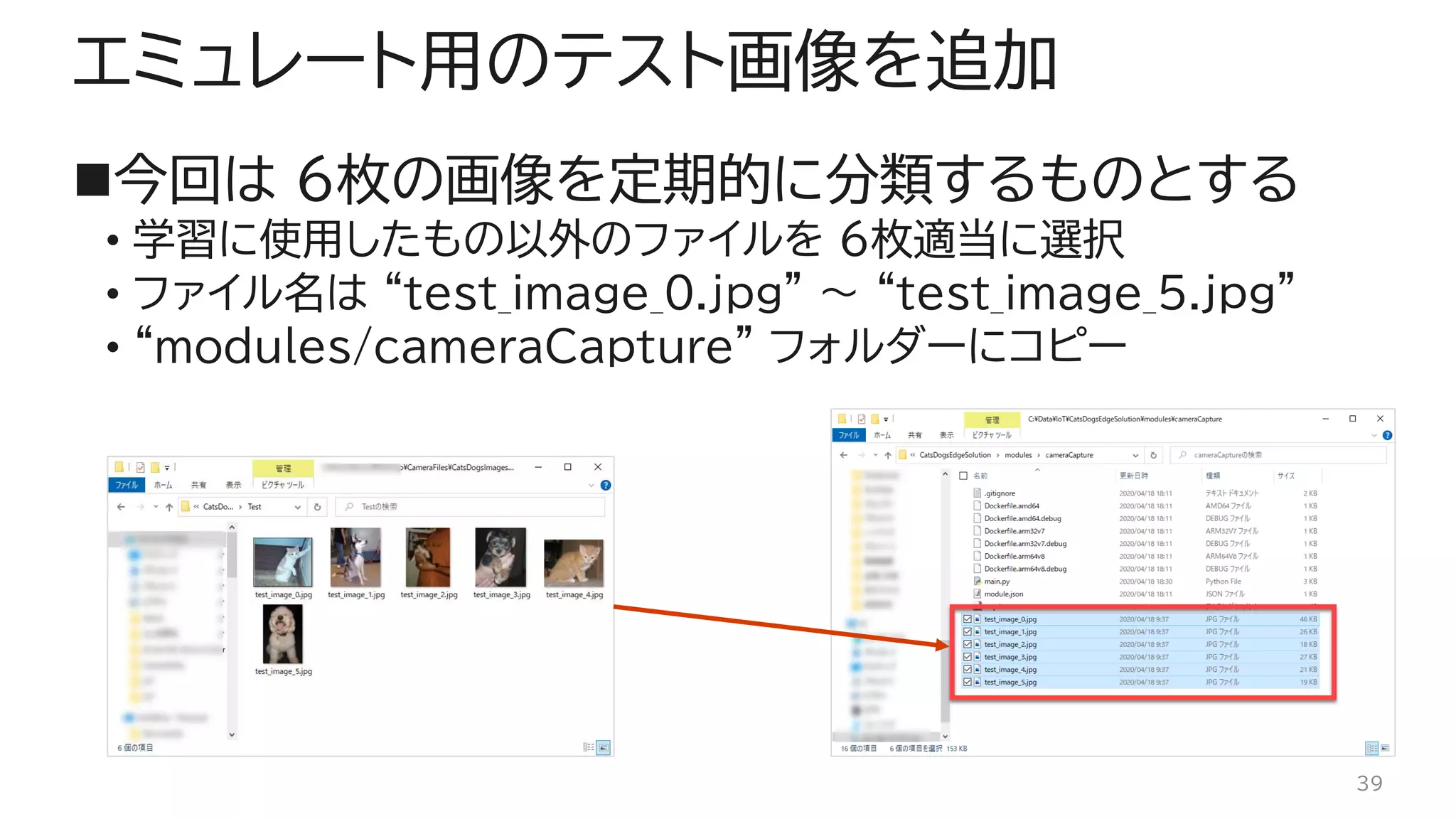Click new folder icon in Test window title bar

point(154,467)
